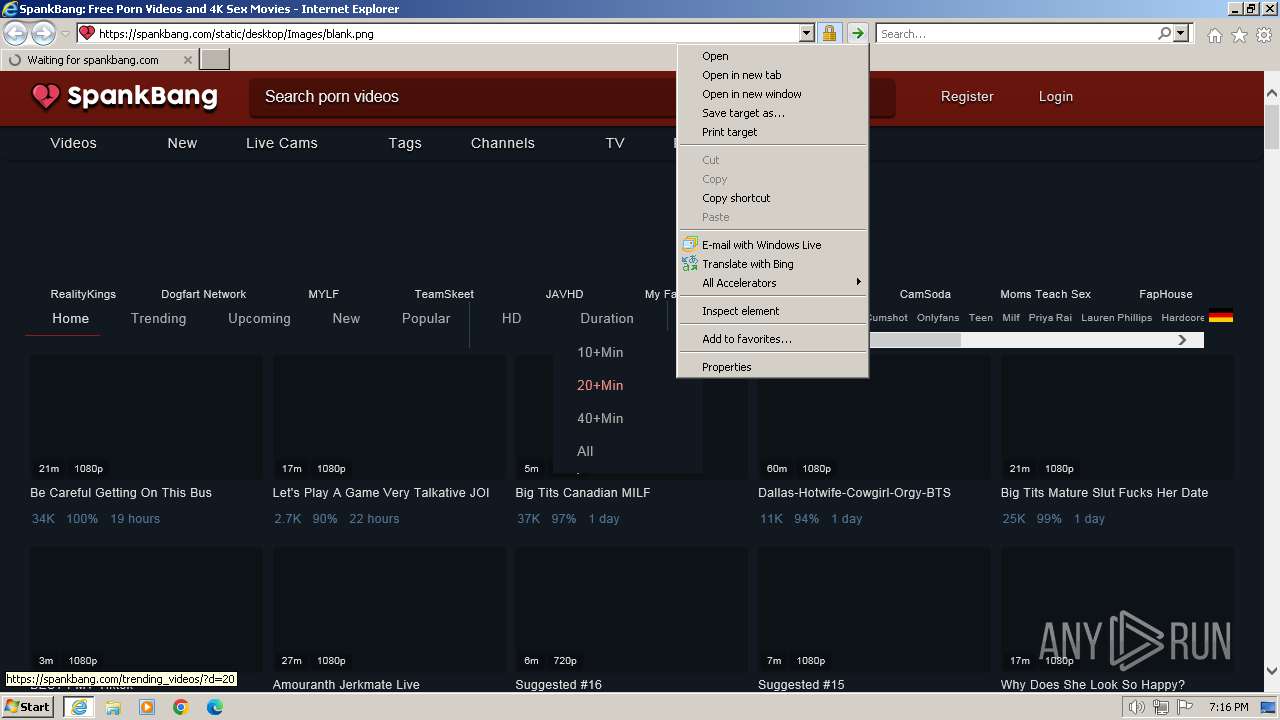Click the page scroll down arrow

click(x=1272, y=672)
